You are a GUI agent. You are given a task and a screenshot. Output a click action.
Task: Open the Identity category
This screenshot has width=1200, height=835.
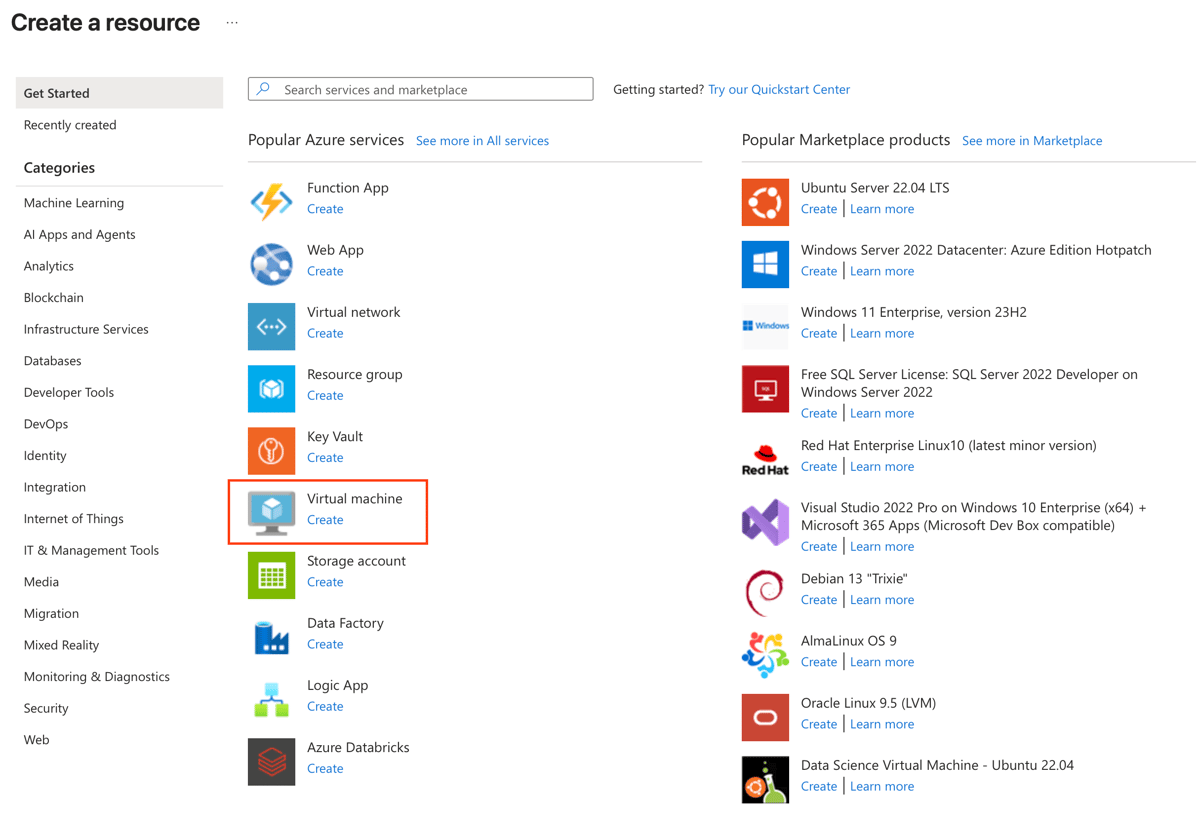pos(45,455)
